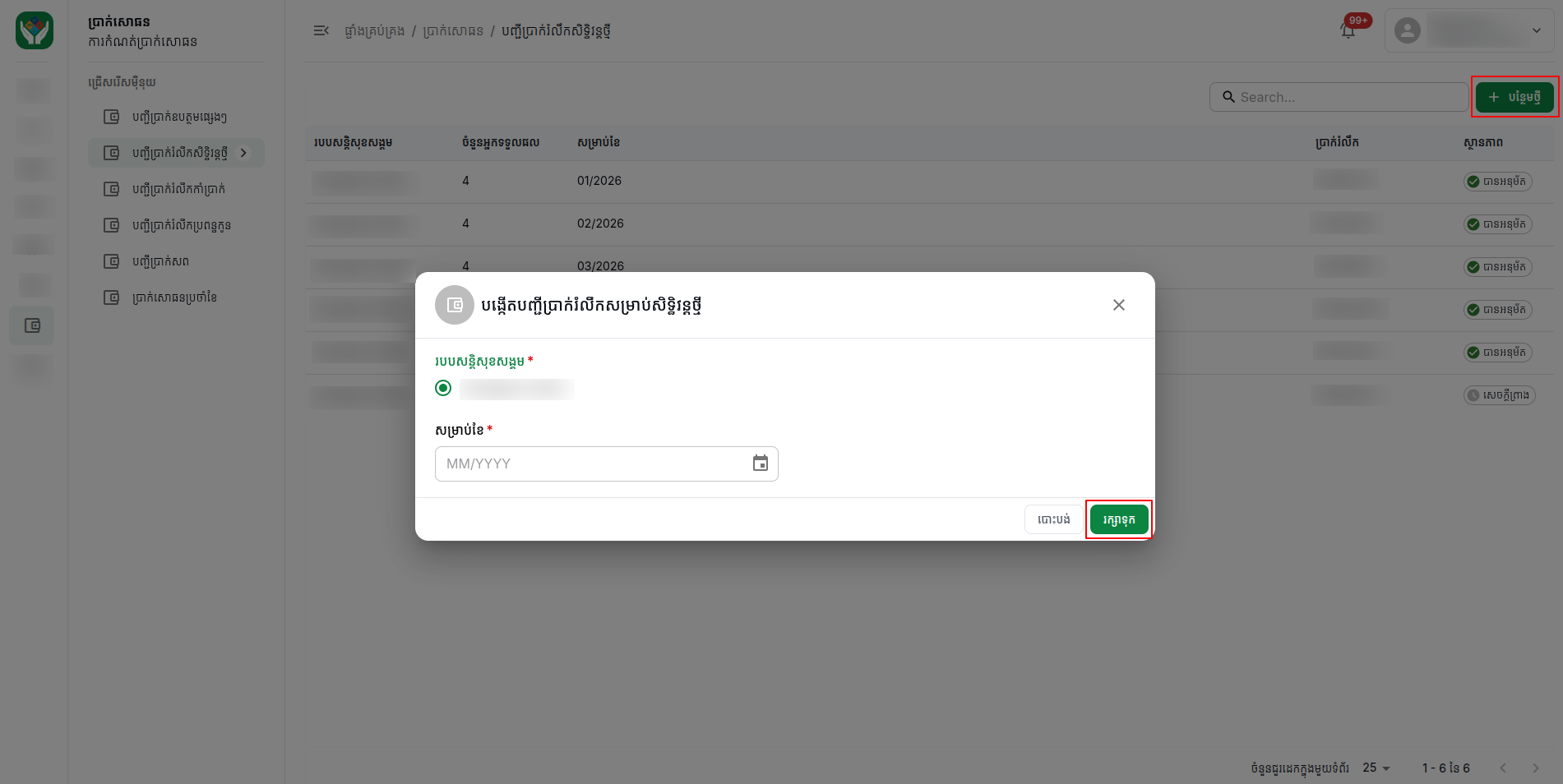1563x784 pixels.
Task: Click the green រក្សាទុក save button
Action: (x=1119, y=519)
